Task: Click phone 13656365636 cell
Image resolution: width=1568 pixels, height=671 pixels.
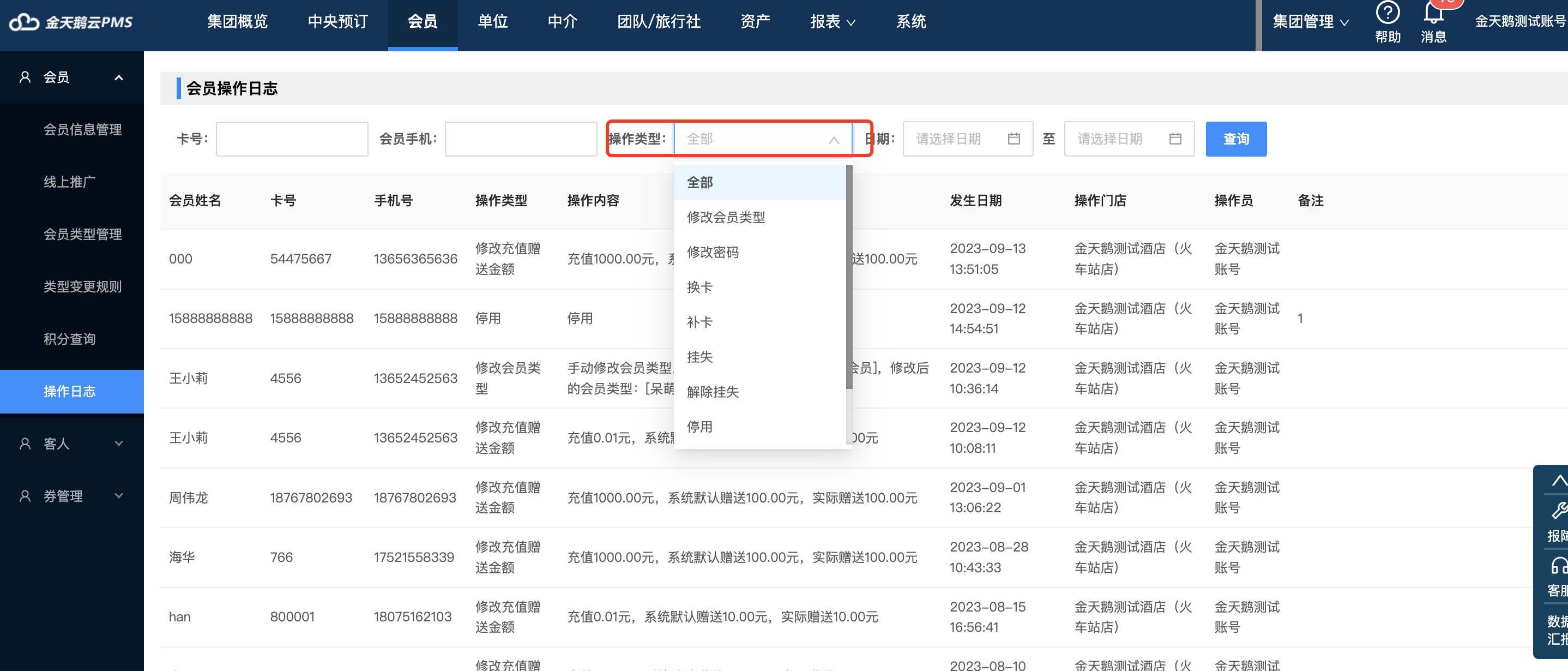Action: click(x=415, y=259)
